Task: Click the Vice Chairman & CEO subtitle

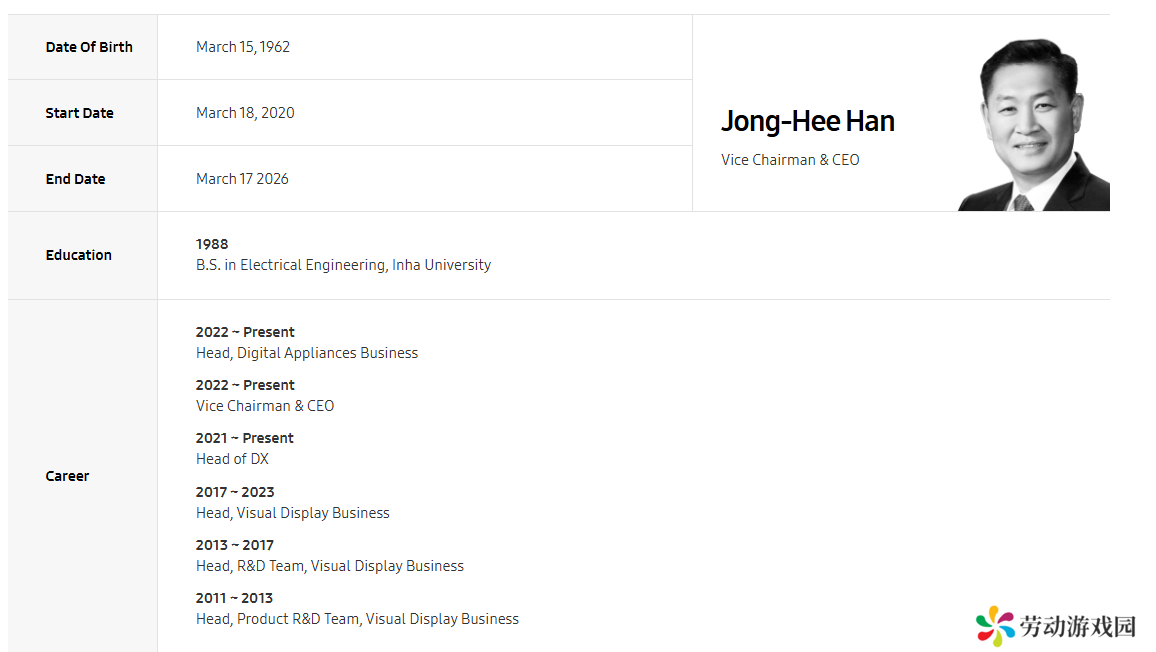Action: pyautogui.click(x=790, y=160)
